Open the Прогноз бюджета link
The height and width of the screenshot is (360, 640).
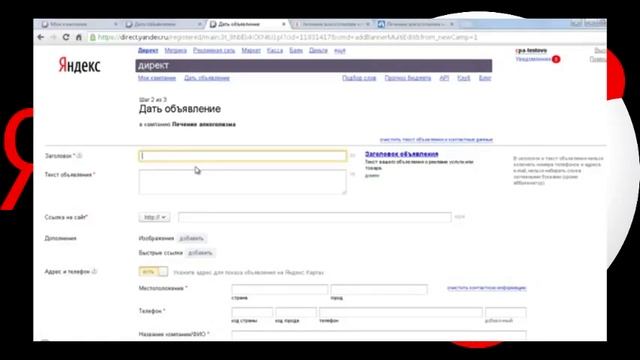(407, 78)
